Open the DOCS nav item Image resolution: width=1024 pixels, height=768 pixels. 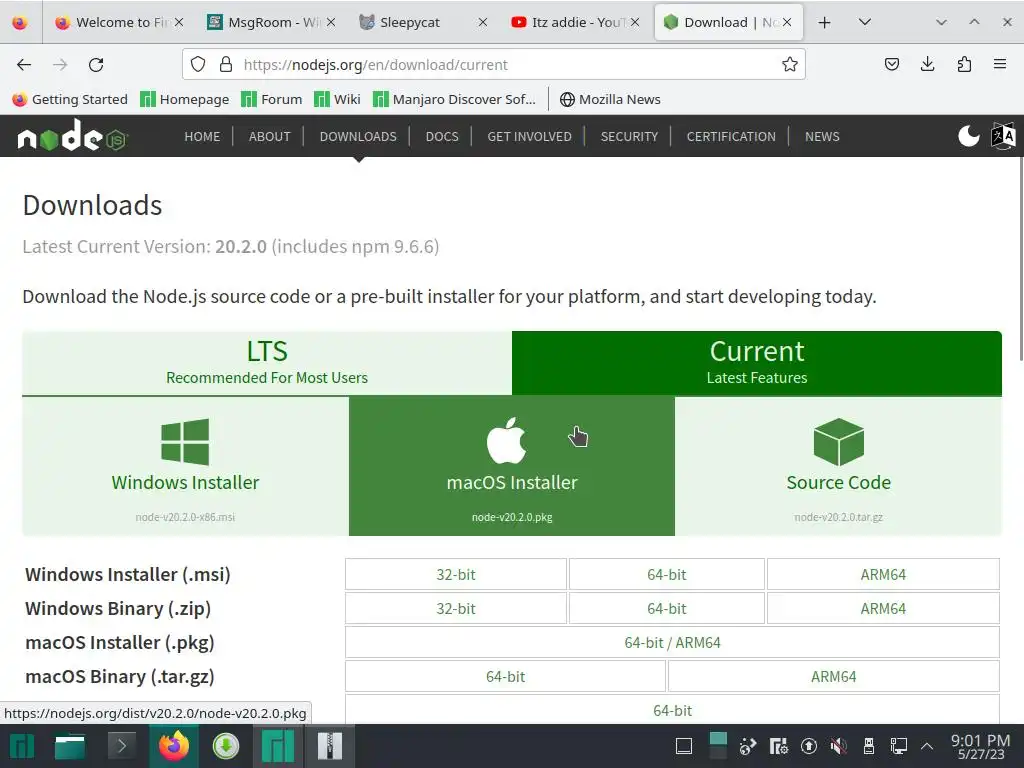coord(441,136)
